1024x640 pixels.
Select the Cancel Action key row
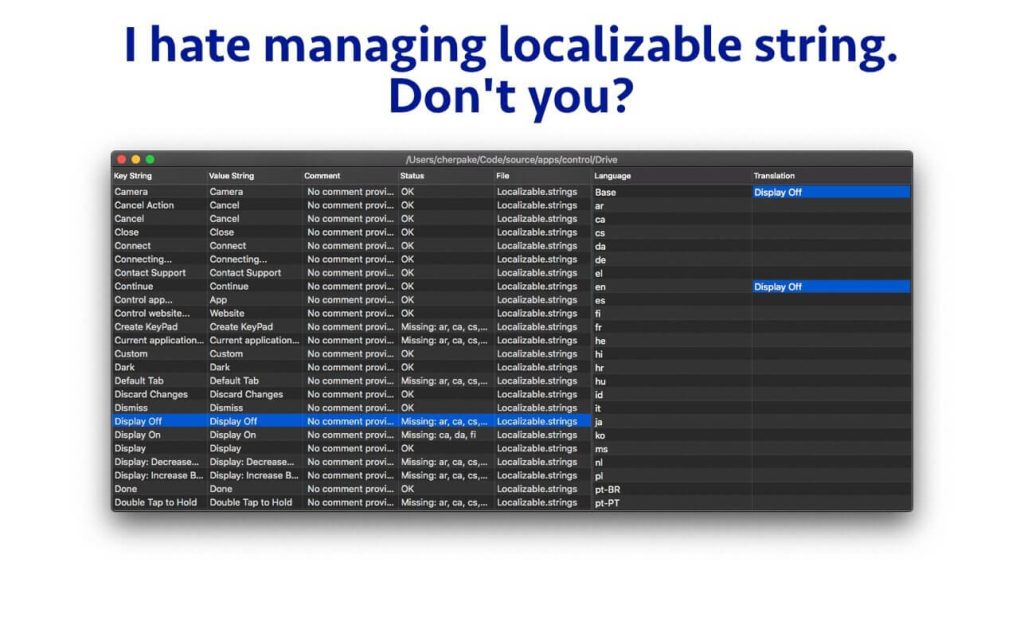click(x=144, y=205)
